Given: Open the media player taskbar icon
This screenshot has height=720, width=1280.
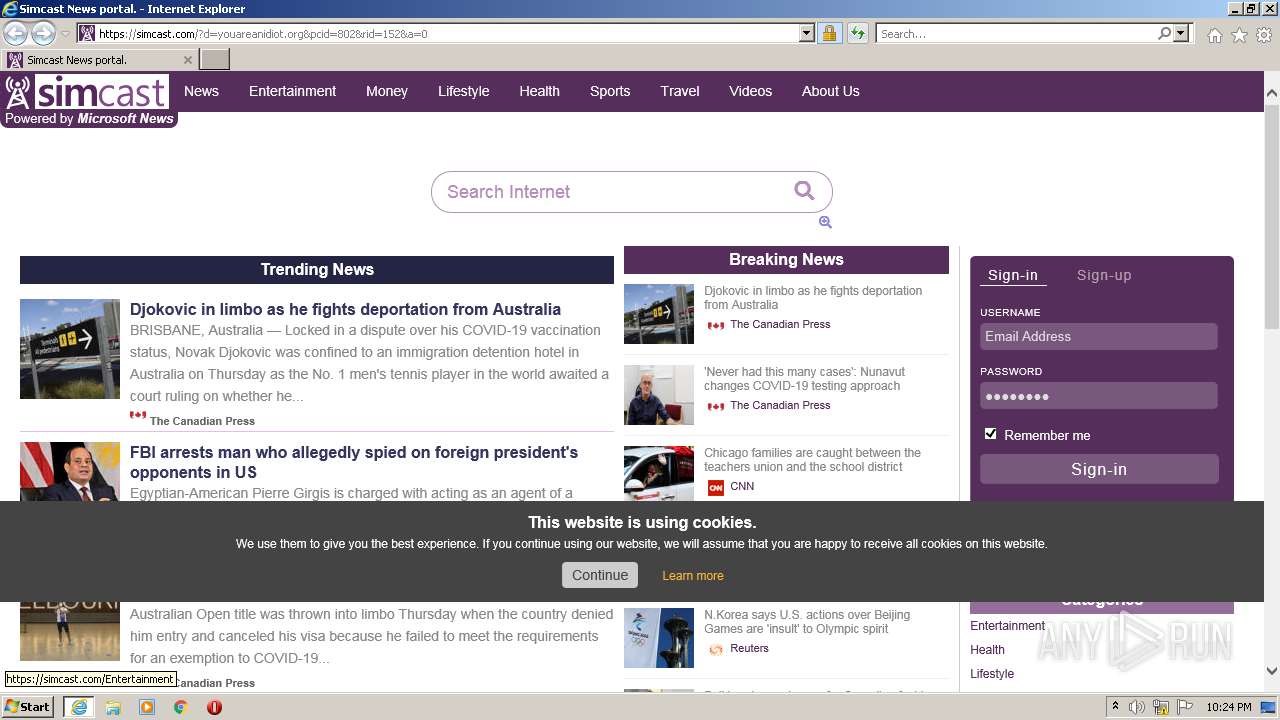Looking at the screenshot, I should coord(147,707).
